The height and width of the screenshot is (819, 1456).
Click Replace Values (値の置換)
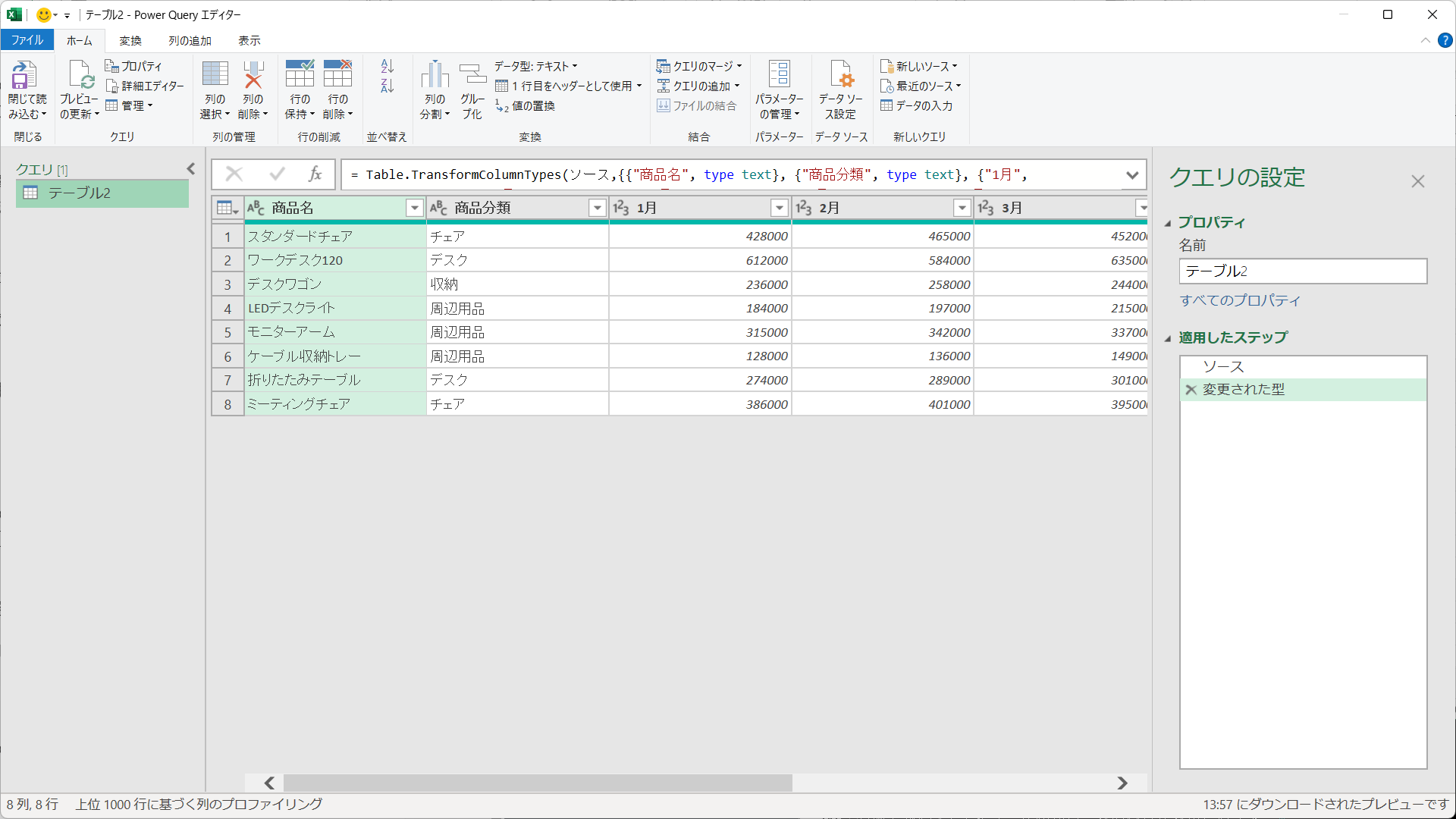(525, 105)
